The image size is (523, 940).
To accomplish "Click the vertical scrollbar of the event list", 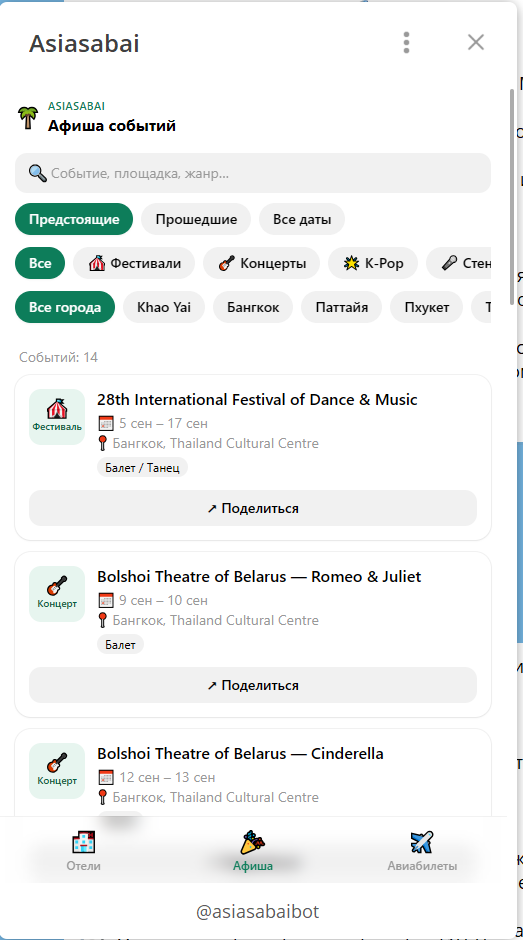I will (512, 197).
